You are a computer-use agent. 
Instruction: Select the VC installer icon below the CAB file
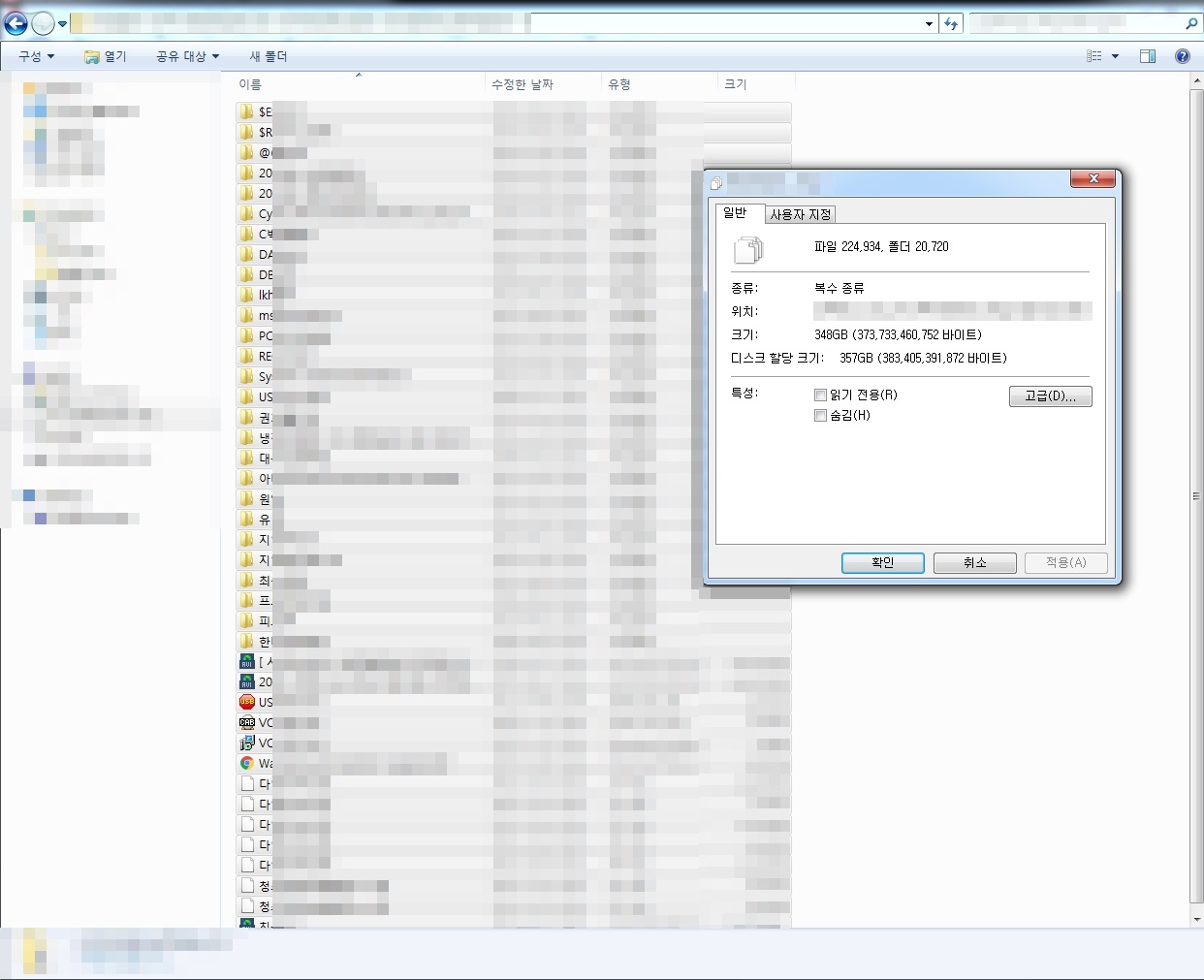[x=247, y=743]
